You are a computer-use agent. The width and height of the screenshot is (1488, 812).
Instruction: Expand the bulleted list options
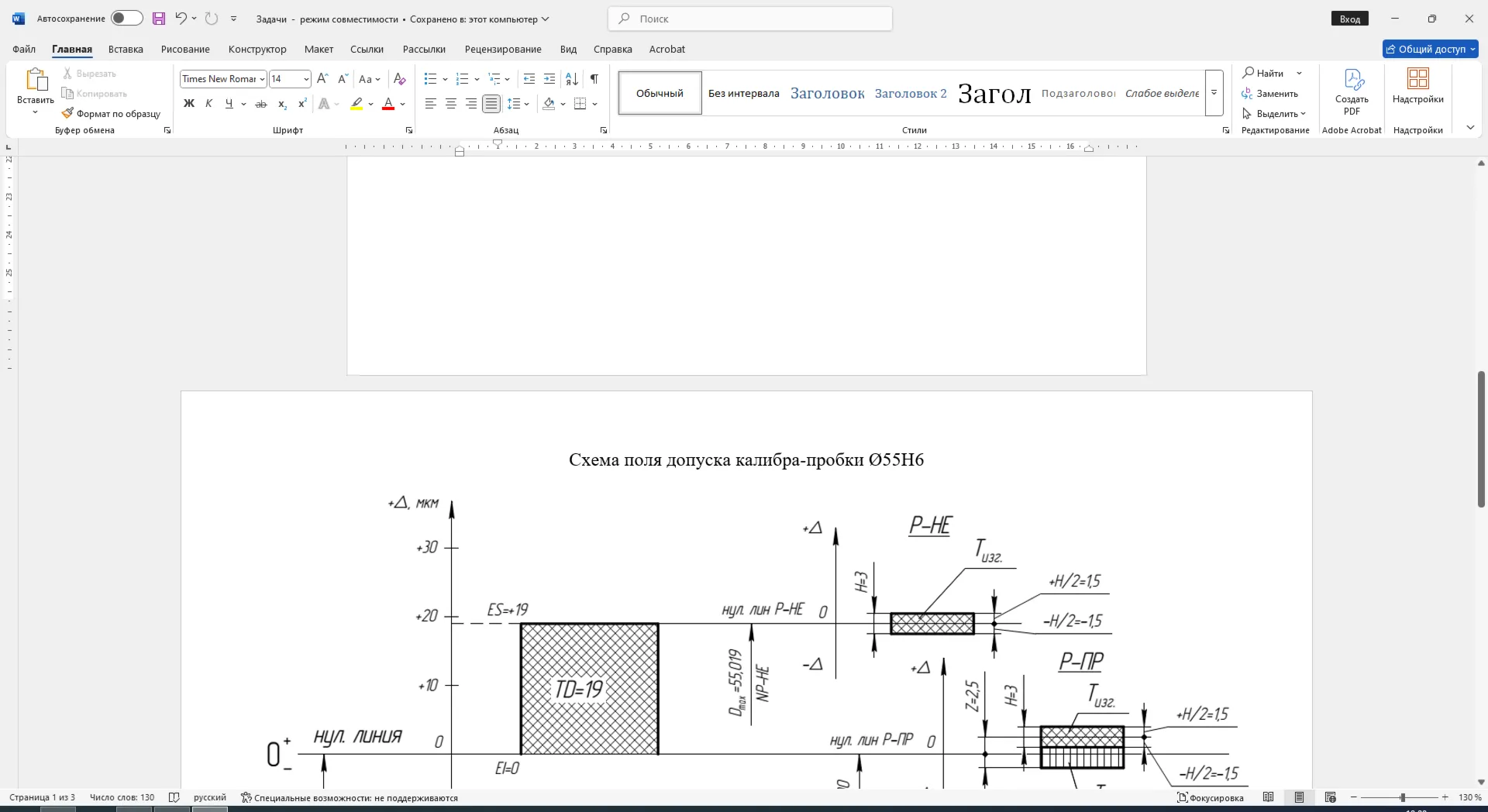(x=445, y=79)
